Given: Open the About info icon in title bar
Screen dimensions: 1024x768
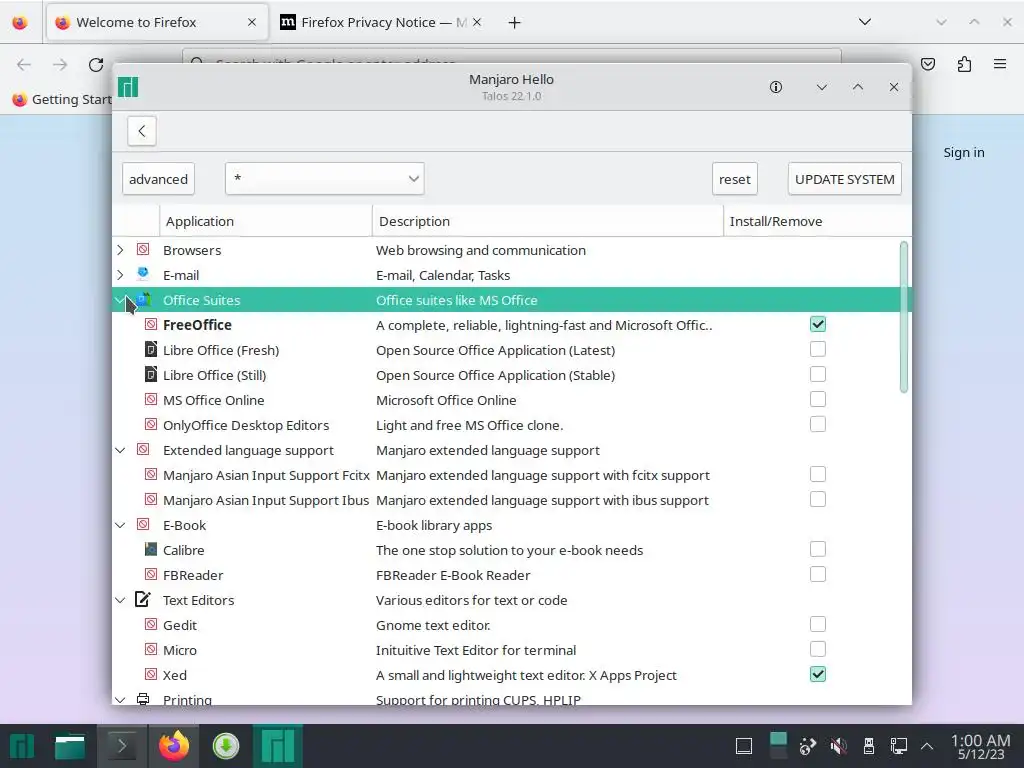Looking at the screenshot, I should pyautogui.click(x=776, y=87).
